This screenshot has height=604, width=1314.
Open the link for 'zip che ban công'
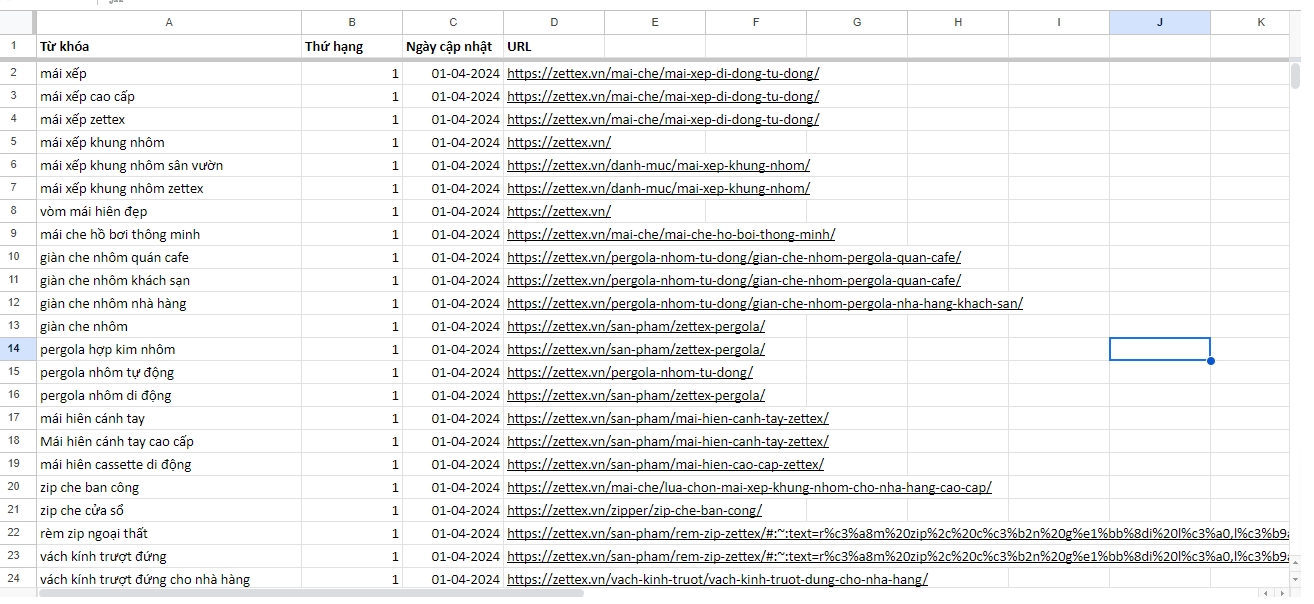click(749, 487)
